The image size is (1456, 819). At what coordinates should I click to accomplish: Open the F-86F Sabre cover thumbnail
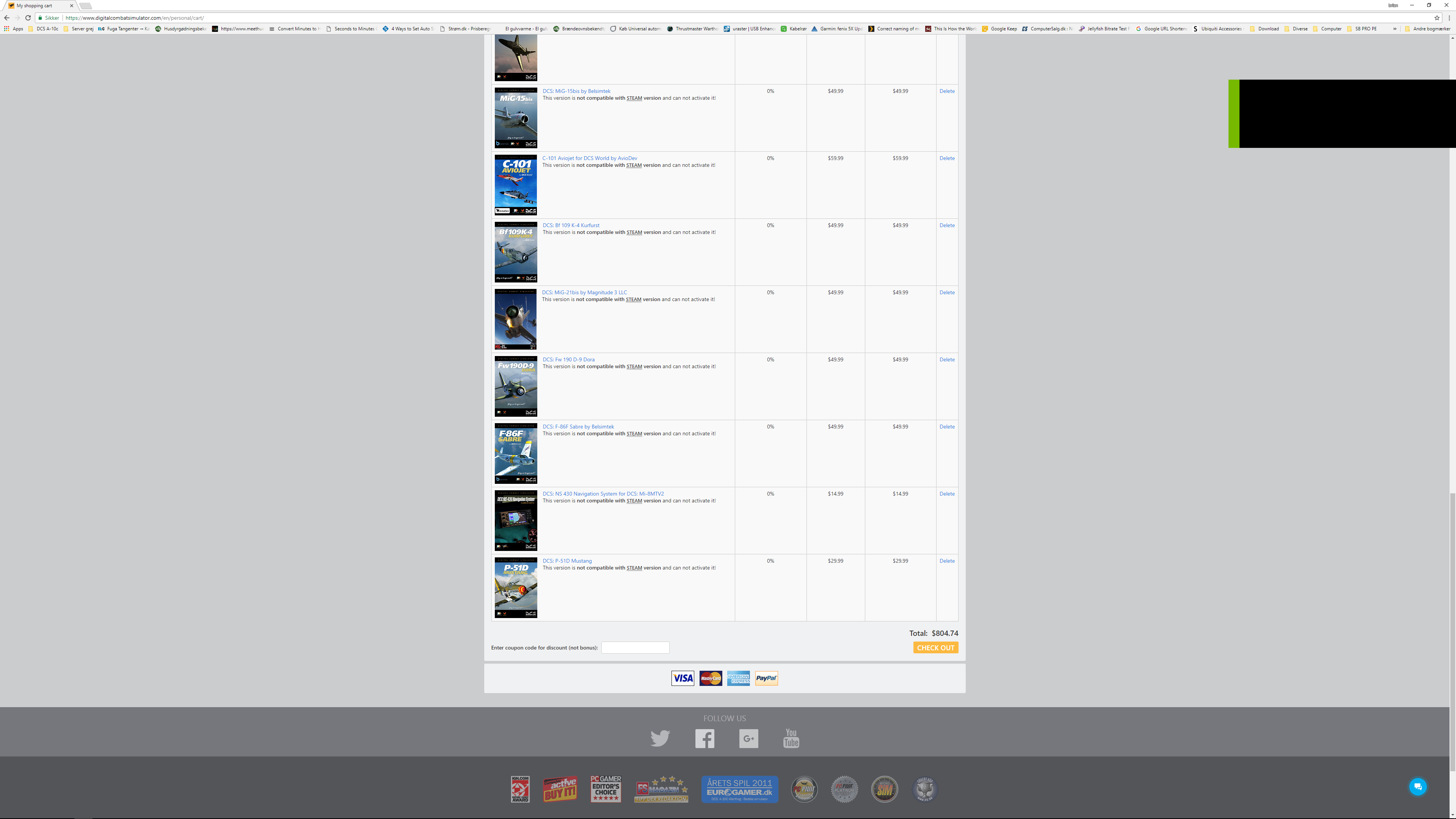(x=516, y=453)
